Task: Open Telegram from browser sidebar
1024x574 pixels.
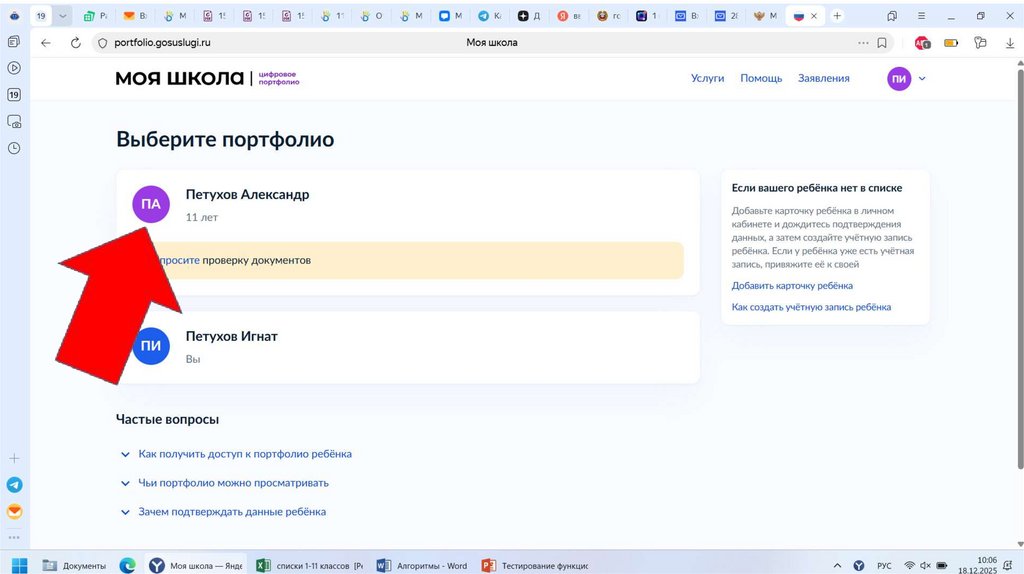Action: click(x=14, y=485)
